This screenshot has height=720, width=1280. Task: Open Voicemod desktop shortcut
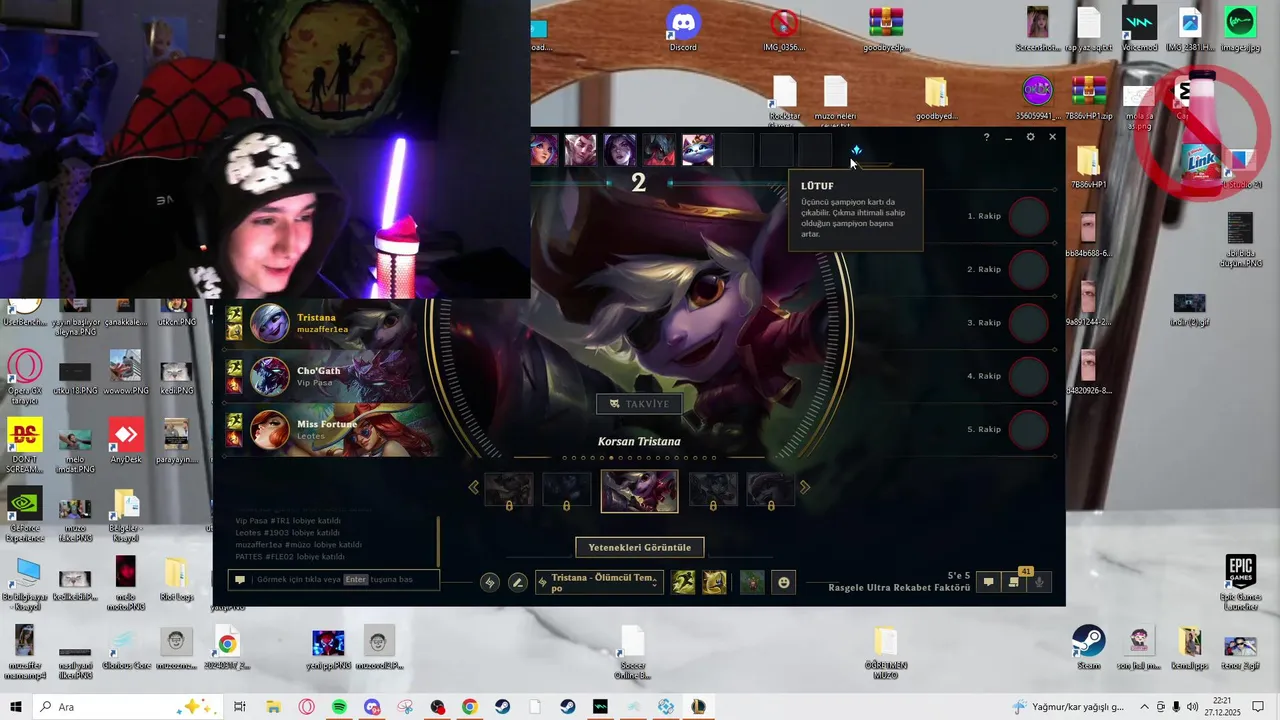coord(1139,30)
